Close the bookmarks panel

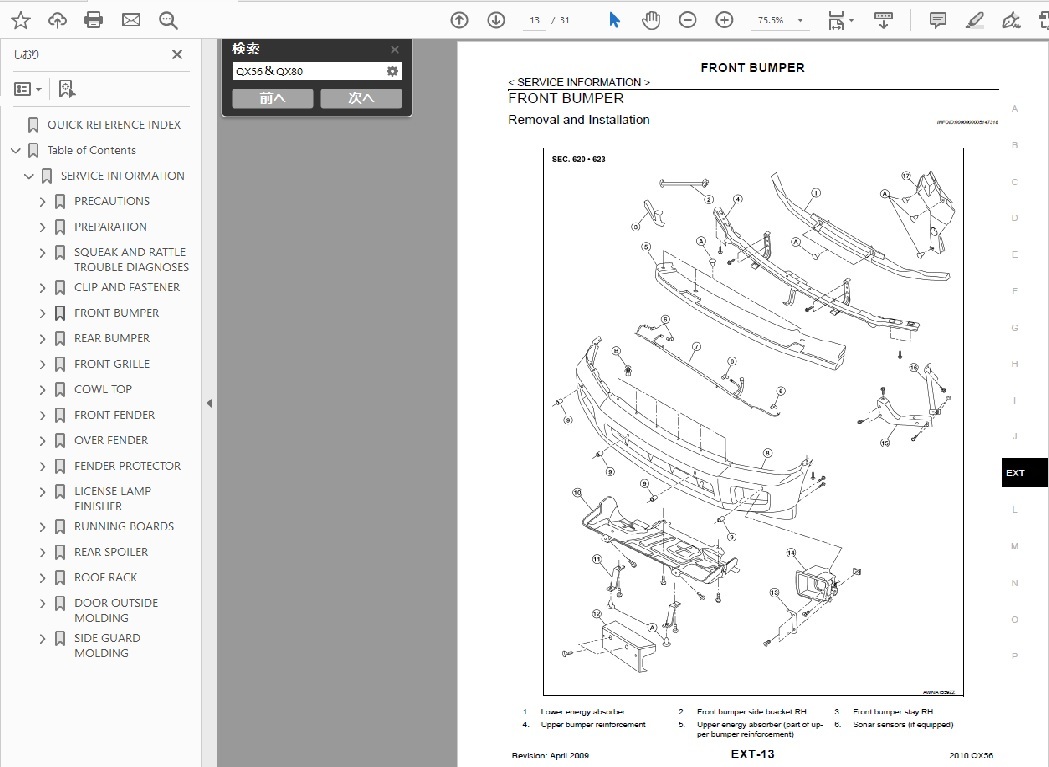tap(177, 54)
